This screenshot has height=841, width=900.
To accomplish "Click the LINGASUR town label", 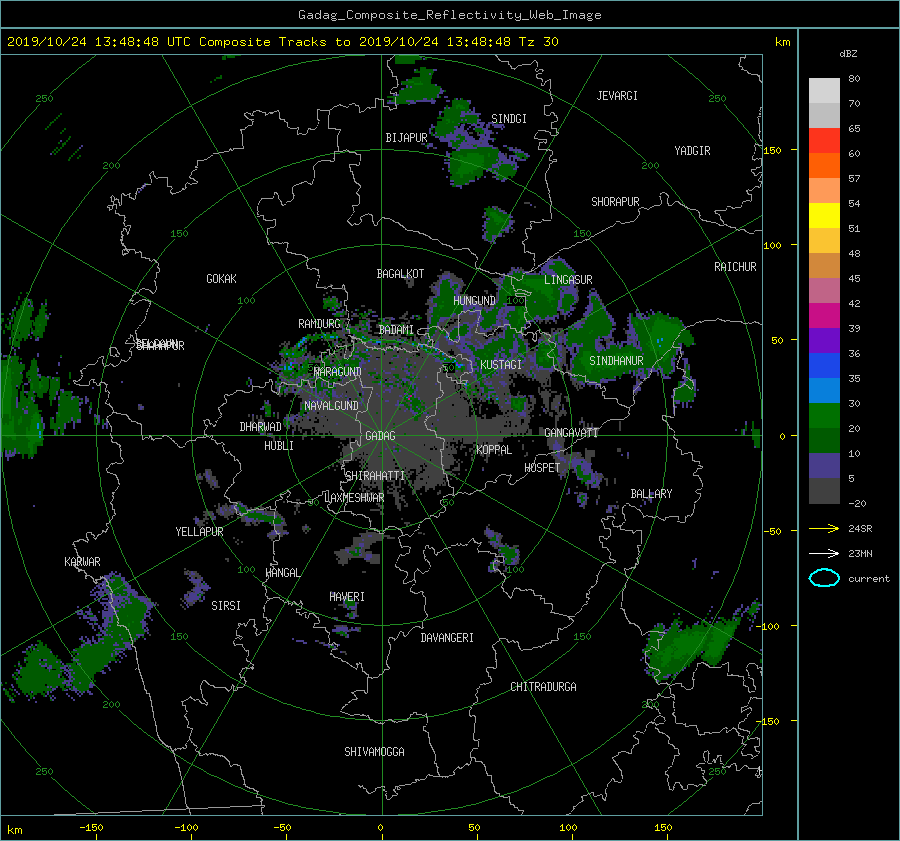I will pos(568,280).
